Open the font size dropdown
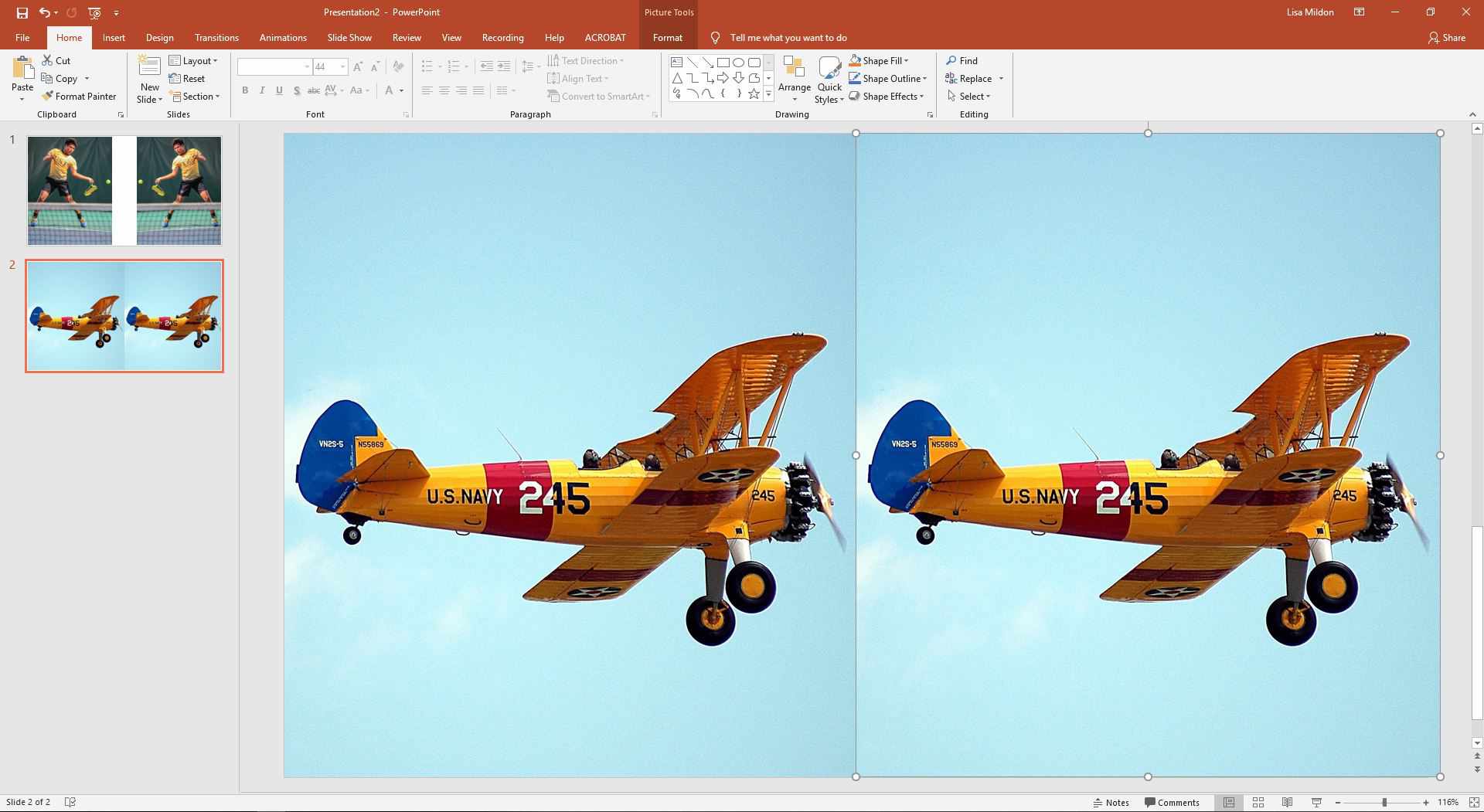The image size is (1484, 812). (x=343, y=67)
